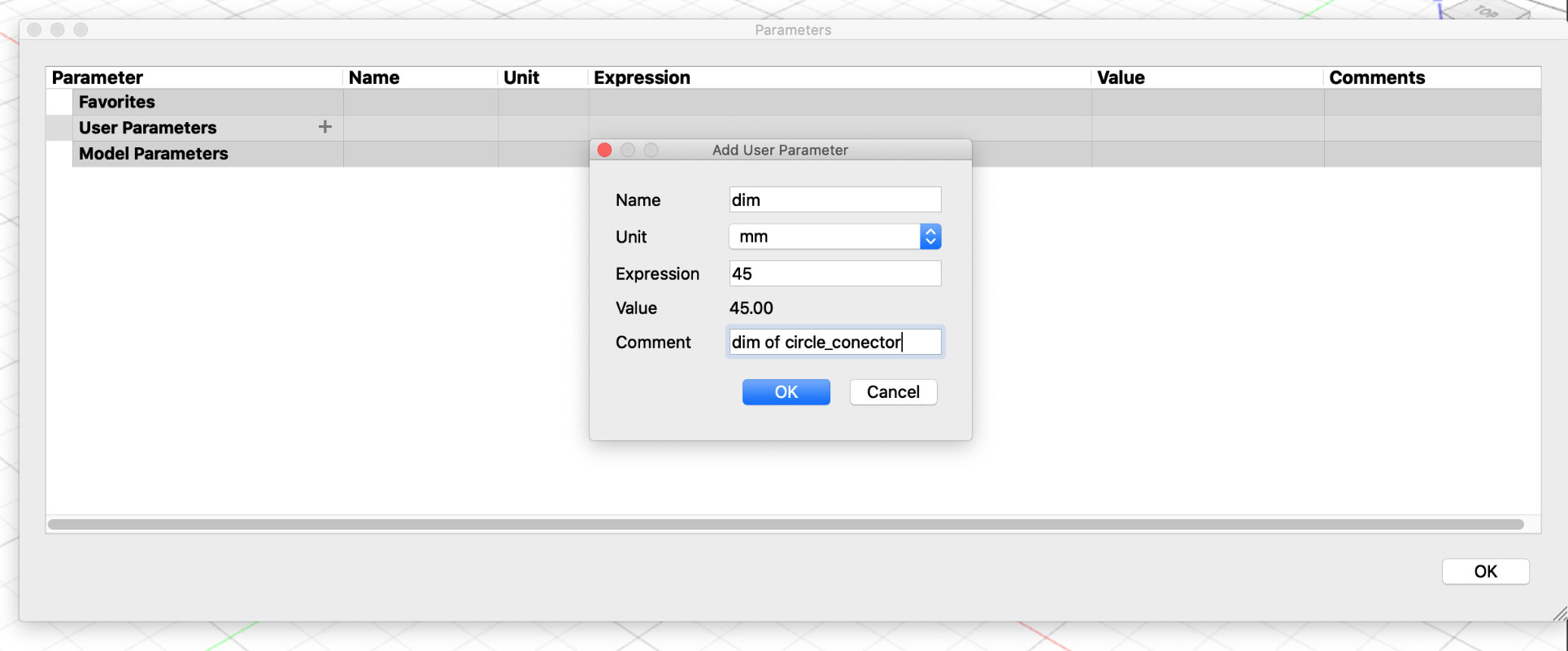The height and width of the screenshot is (651, 1568).
Task: Click the Name field containing dim
Action: click(835, 200)
